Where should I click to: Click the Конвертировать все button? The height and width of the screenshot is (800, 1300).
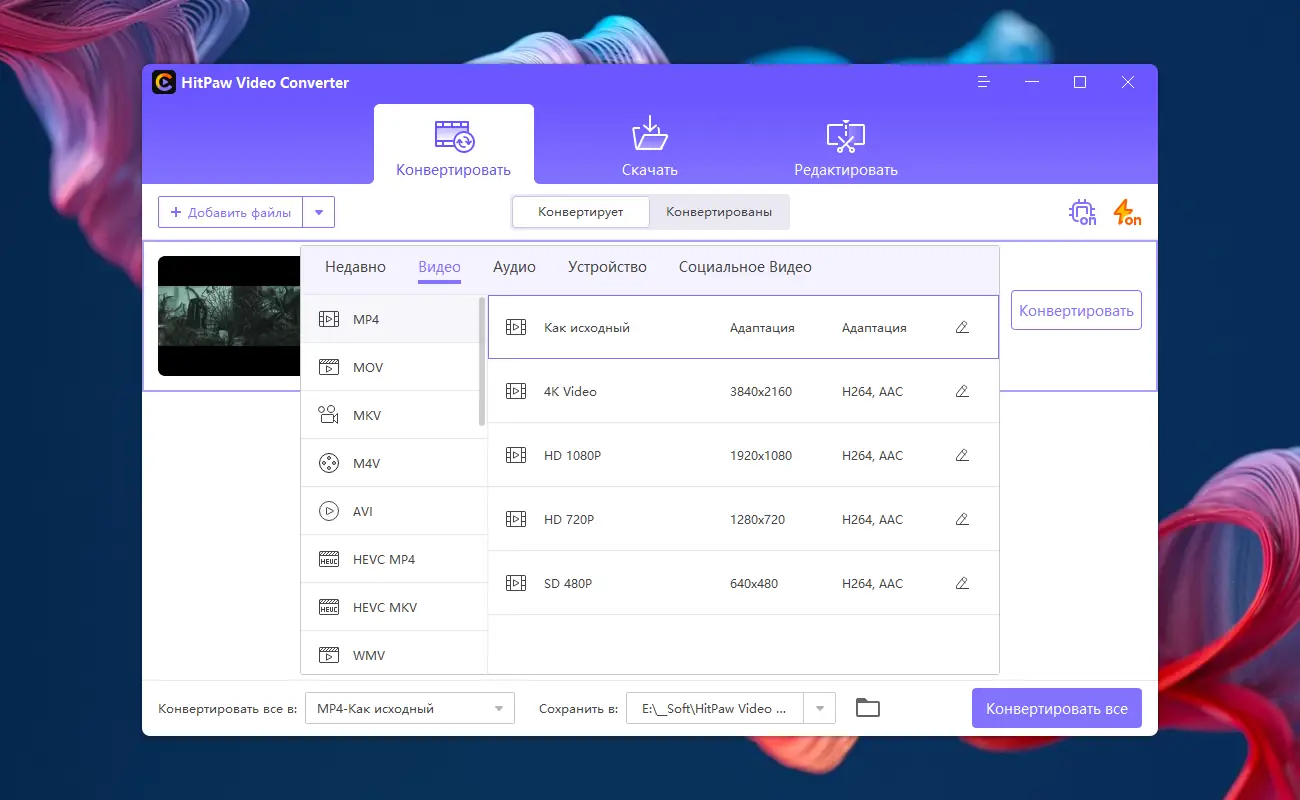pos(1057,708)
